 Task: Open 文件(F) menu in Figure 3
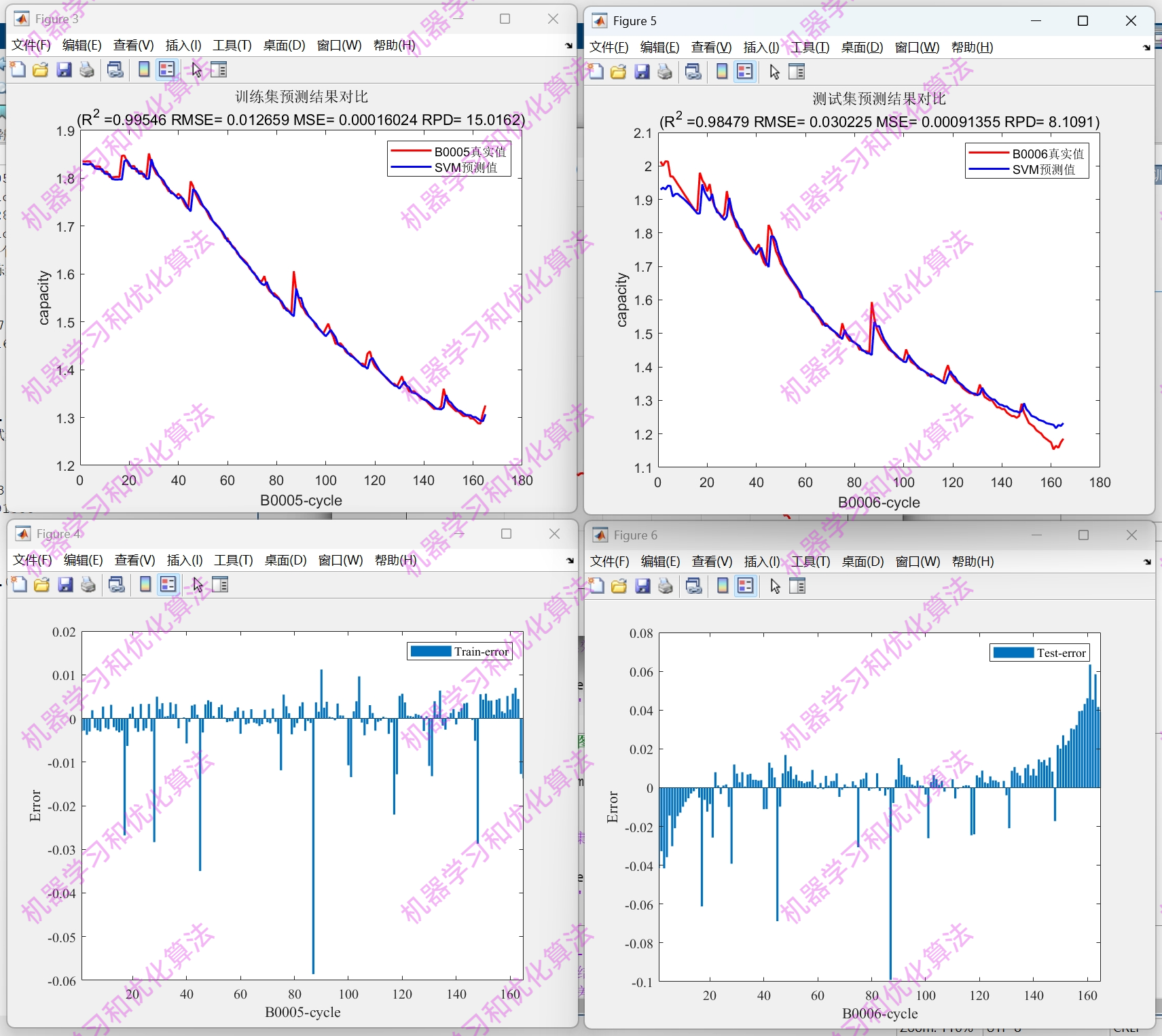tap(31, 46)
